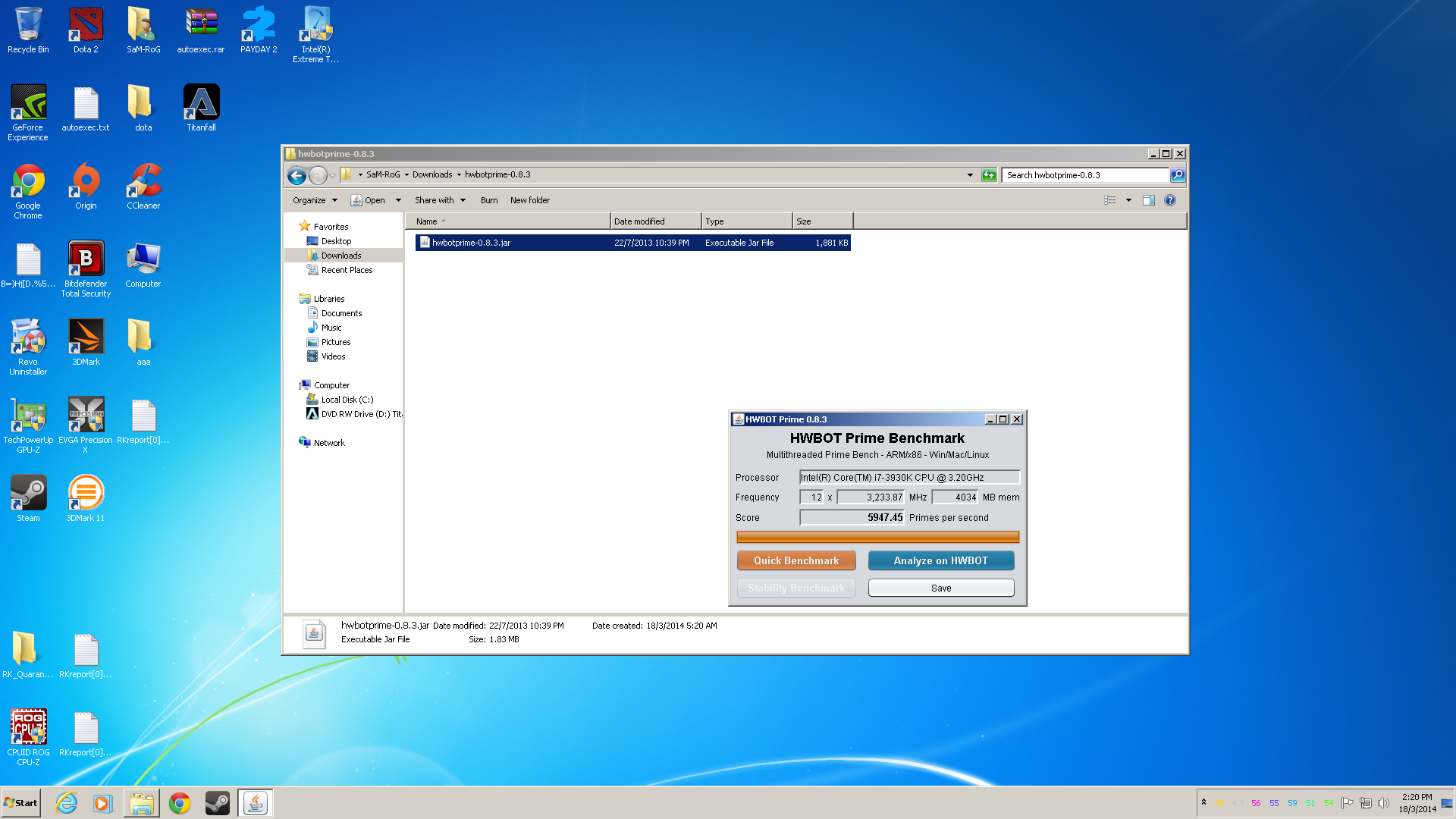Open Intel(R) Extreme Tuning shortcut
The height and width of the screenshot is (819, 1456).
(x=316, y=34)
